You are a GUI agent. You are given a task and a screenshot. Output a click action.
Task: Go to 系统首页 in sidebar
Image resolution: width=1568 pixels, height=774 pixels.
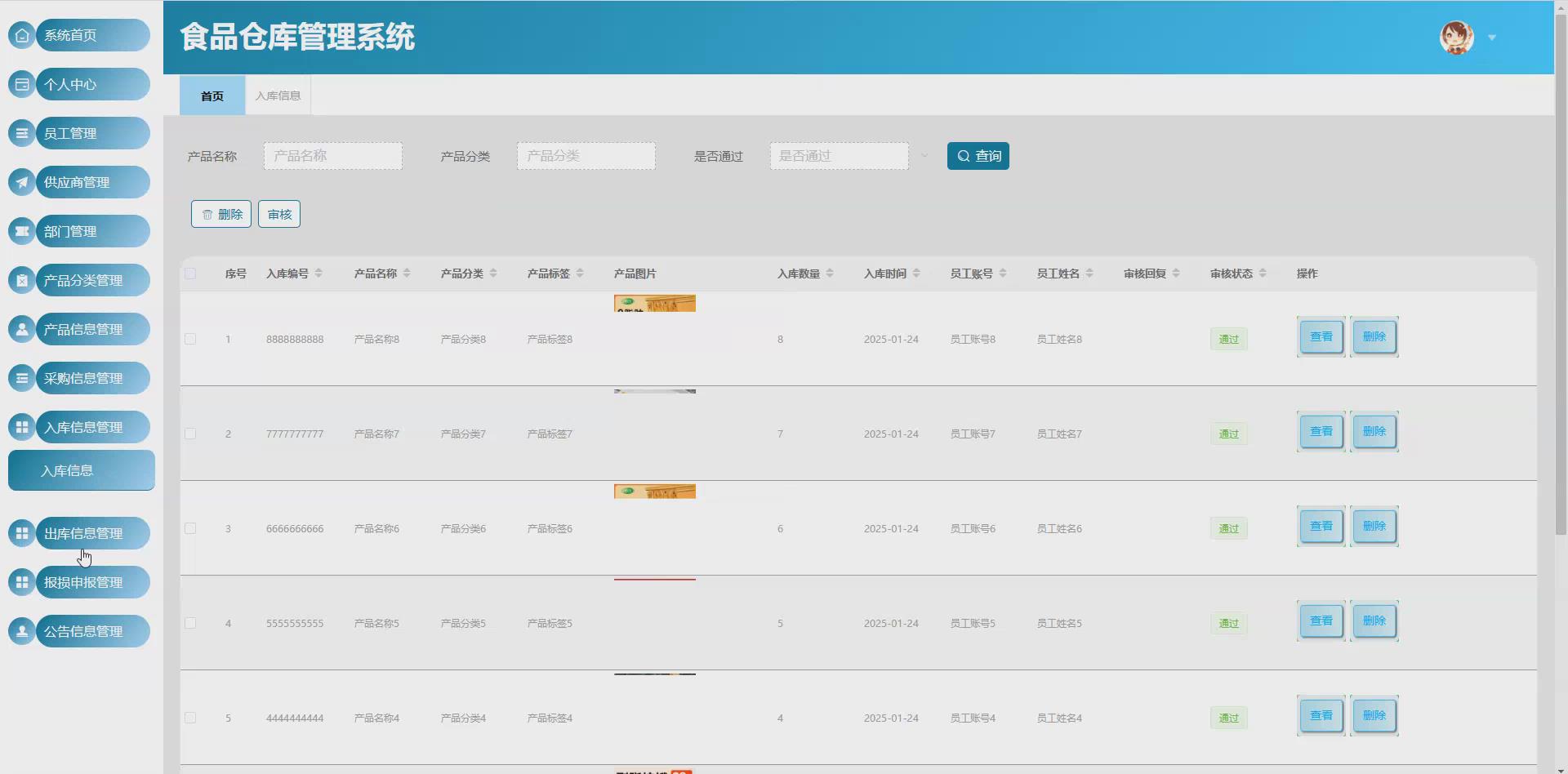pyautogui.click(x=92, y=35)
